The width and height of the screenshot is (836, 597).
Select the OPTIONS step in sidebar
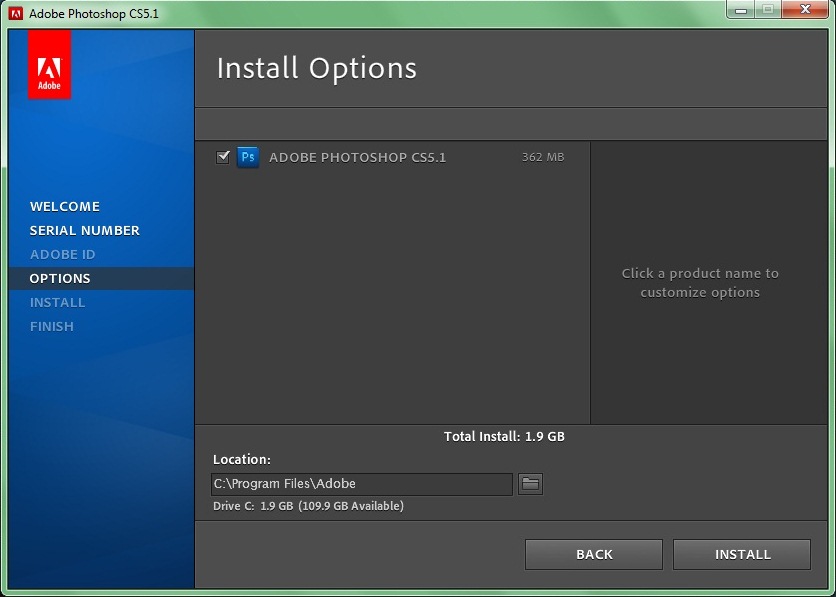click(x=101, y=278)
